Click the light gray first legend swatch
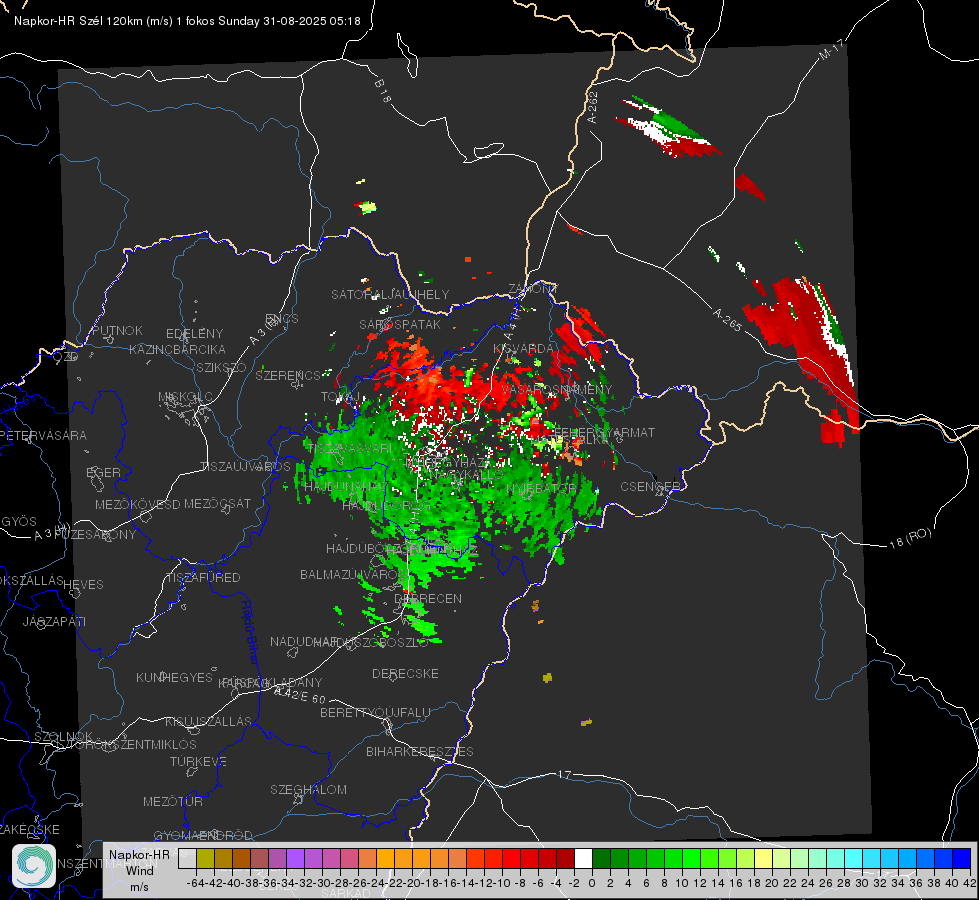Viewport: 979px width, 900px height. click(187, 858)
